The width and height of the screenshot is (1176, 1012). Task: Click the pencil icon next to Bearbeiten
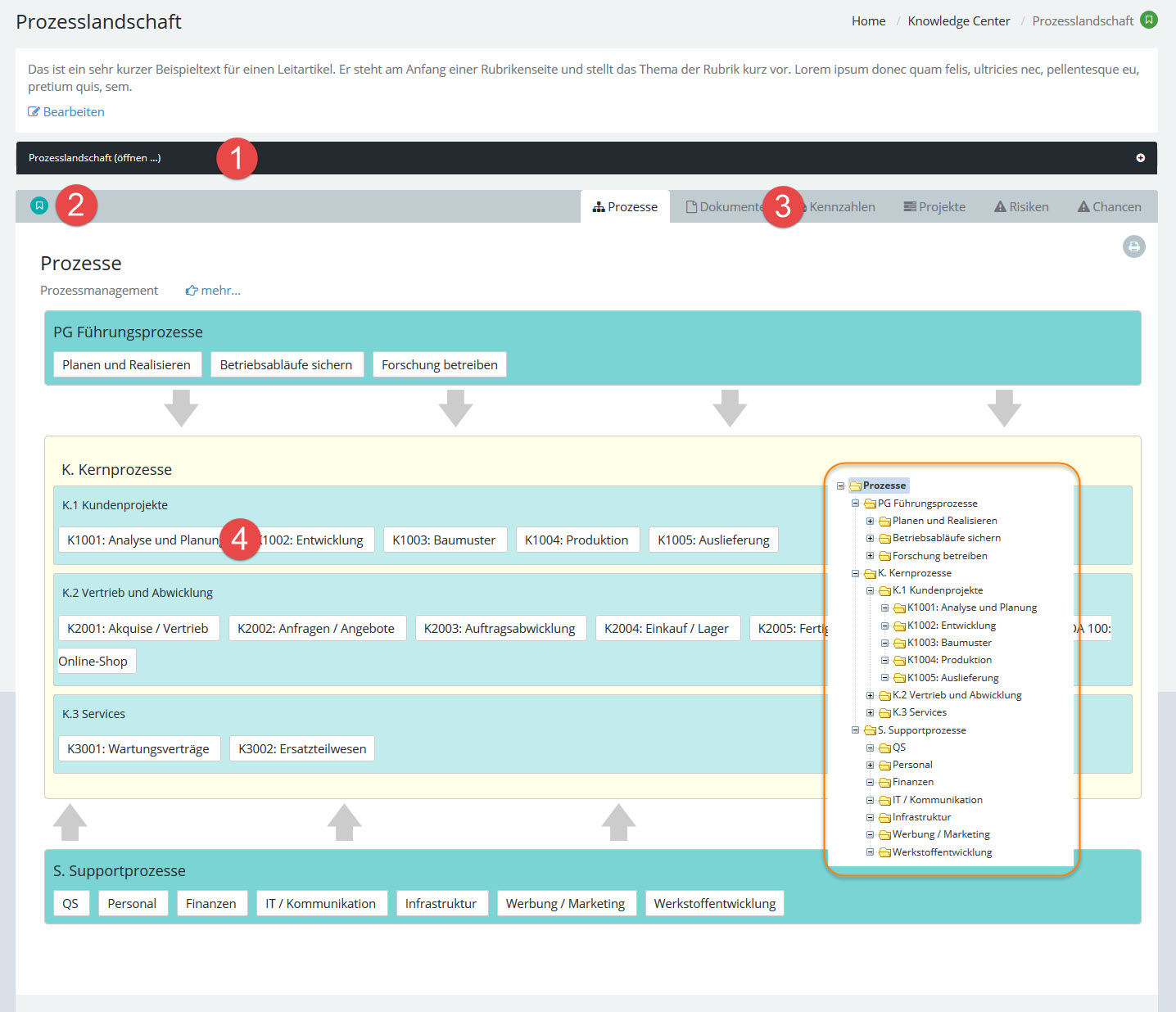pos(34,112)
